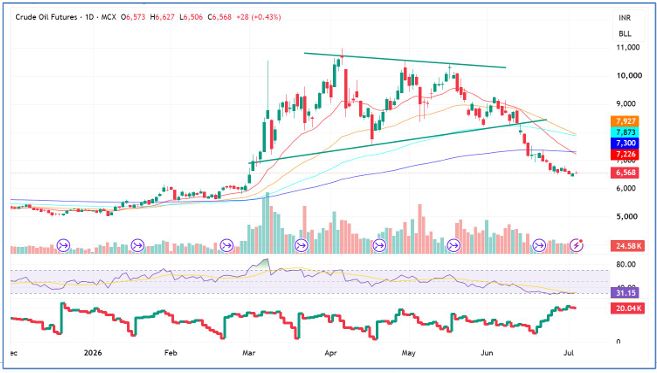657x373 pixels.
Task: Click the 10,000 price axis level
Action: 629,75
